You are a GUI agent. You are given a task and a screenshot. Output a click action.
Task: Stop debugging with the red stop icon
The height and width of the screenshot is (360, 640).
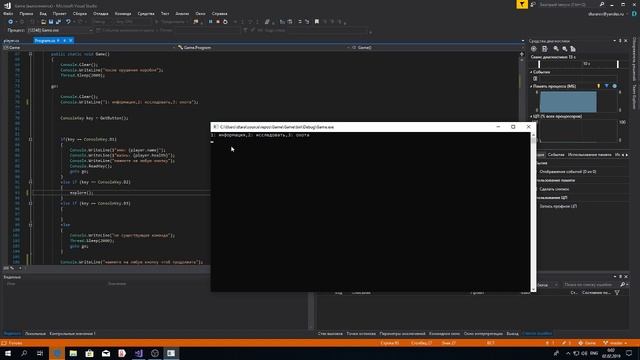pyautogui.click(x=218, y=22)
